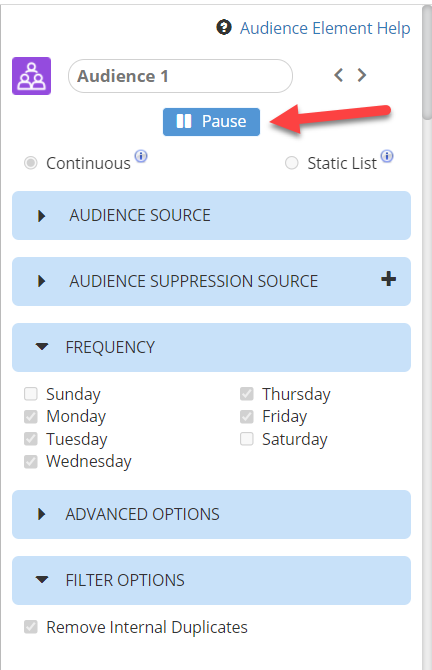
Task: Click info icon next to Continuous
Action: click(141, 156)
